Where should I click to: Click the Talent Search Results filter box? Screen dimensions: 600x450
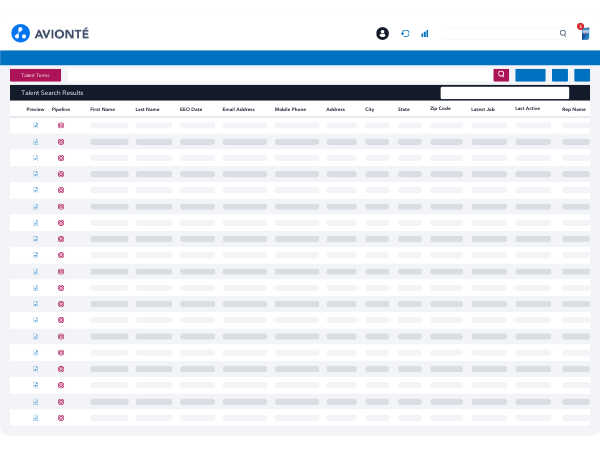(x=504, y=93)
